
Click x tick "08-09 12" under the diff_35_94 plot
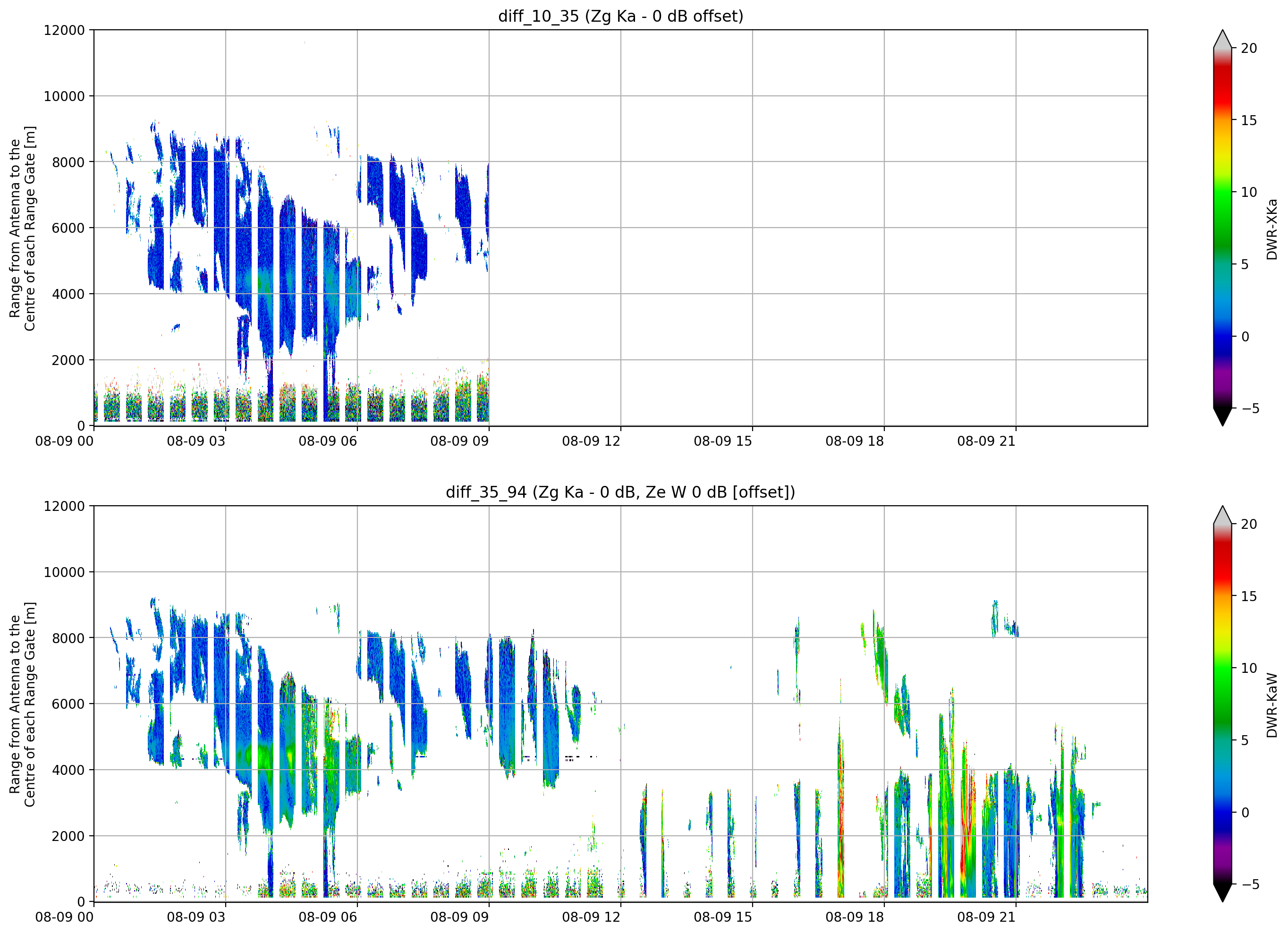point(591,917)
